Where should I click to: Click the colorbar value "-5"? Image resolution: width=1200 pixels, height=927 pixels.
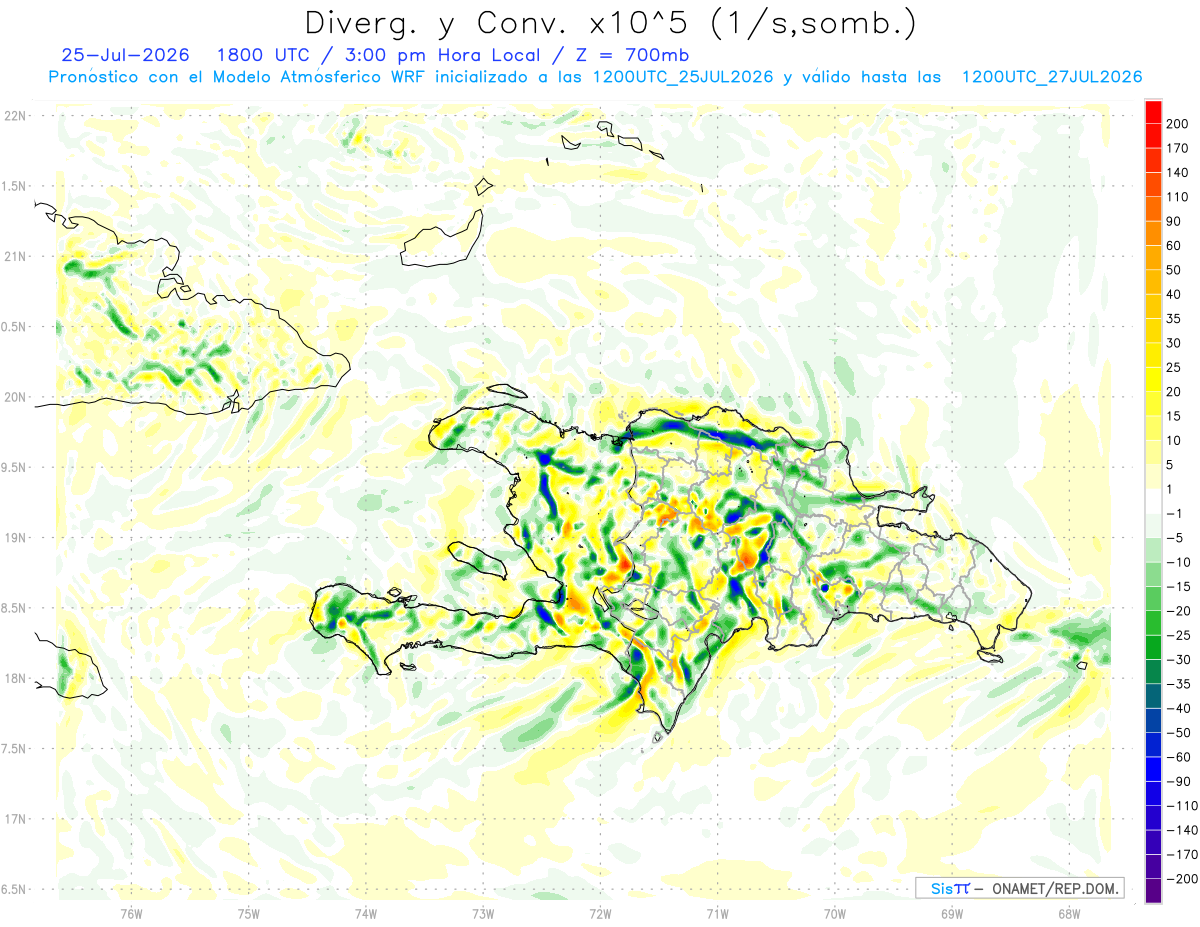tap(1174, 538)
